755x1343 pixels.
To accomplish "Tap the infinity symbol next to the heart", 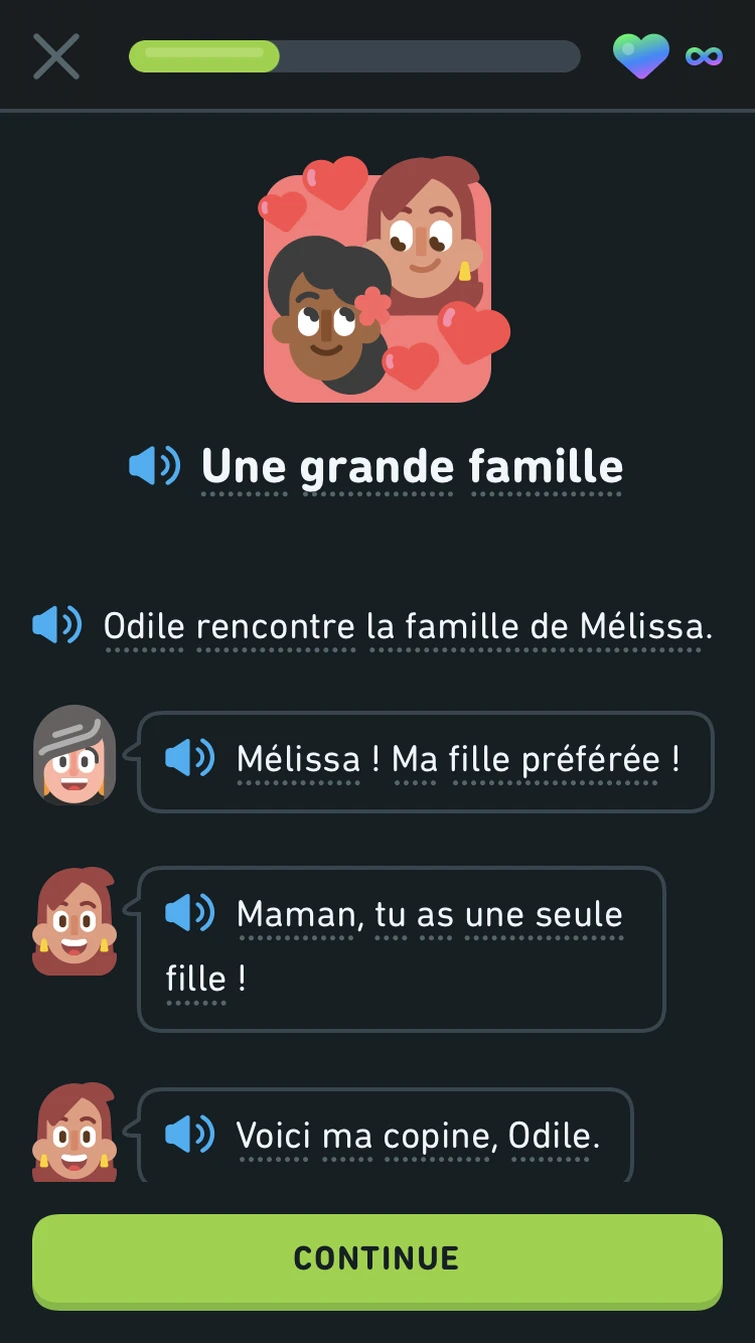I will tap(703, 56).
